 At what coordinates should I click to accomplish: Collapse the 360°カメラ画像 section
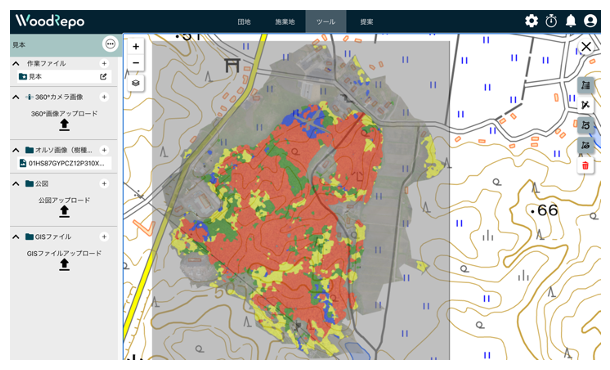(16, 97)
